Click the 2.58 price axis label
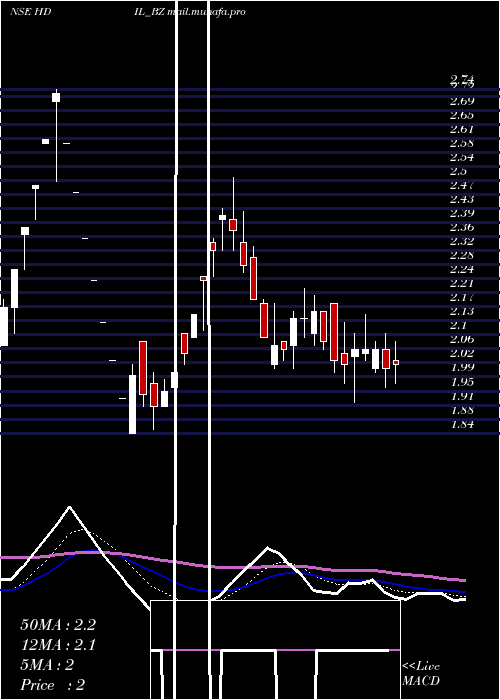The height and width of the screenshot is (700, 500). [x=462, y=143]
